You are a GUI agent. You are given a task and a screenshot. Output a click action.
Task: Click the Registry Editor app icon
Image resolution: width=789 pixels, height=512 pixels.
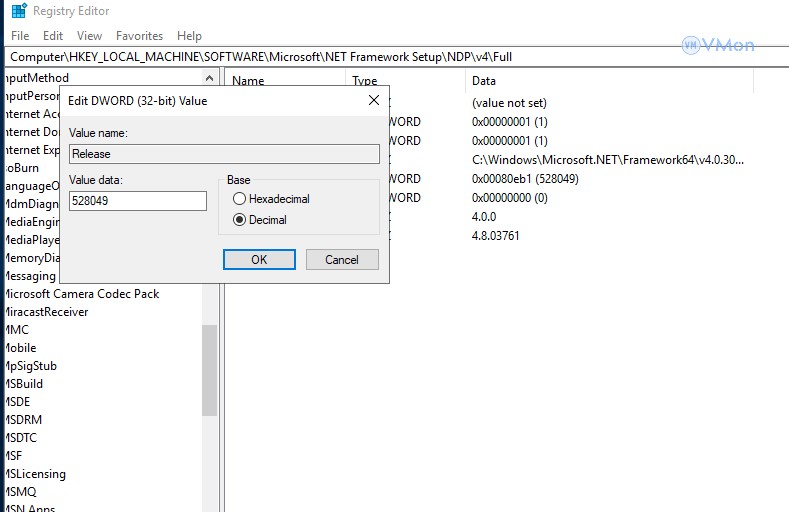[x=18, y=11]
